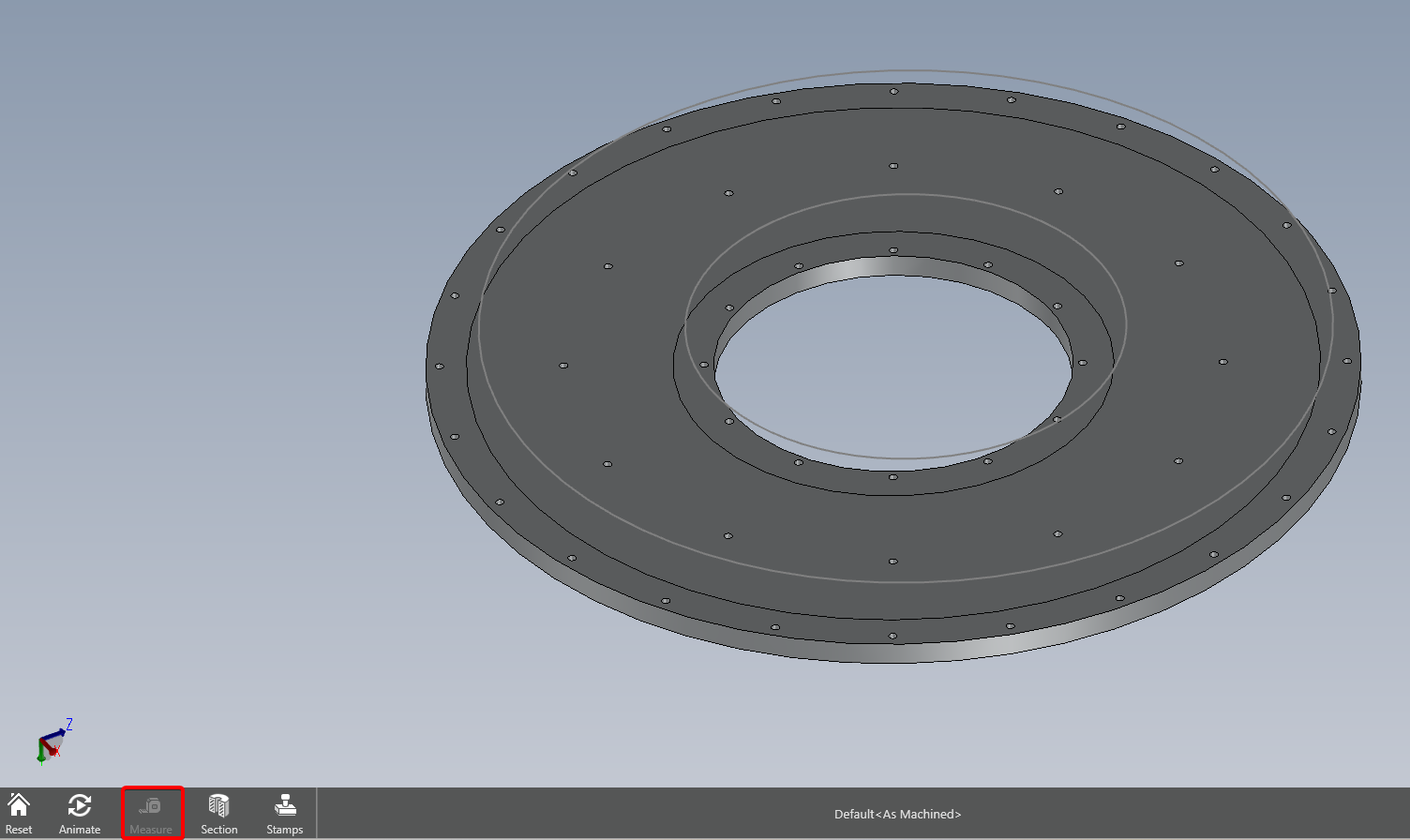
Task: Click the Default<As Machined> configuration label
Action: click(x=898, y=814)
